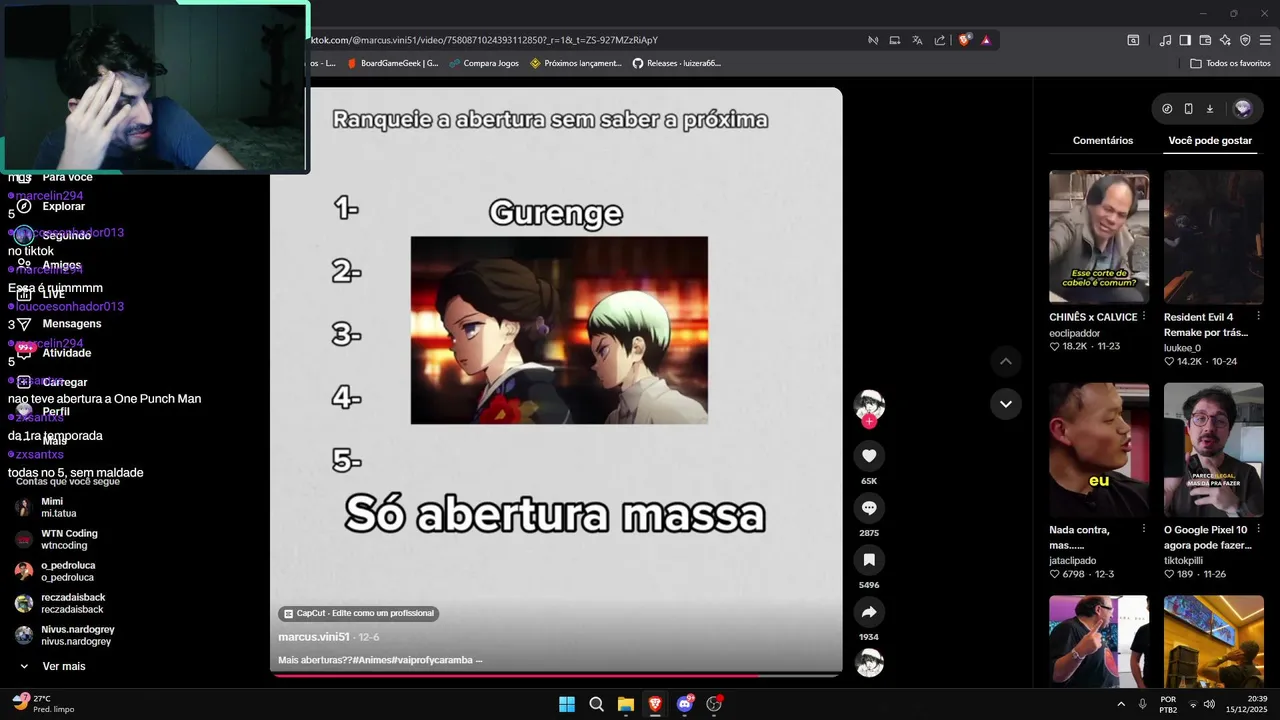Click the download desktop app icon
1280x720 pixels.
(x=1209, y=109)
